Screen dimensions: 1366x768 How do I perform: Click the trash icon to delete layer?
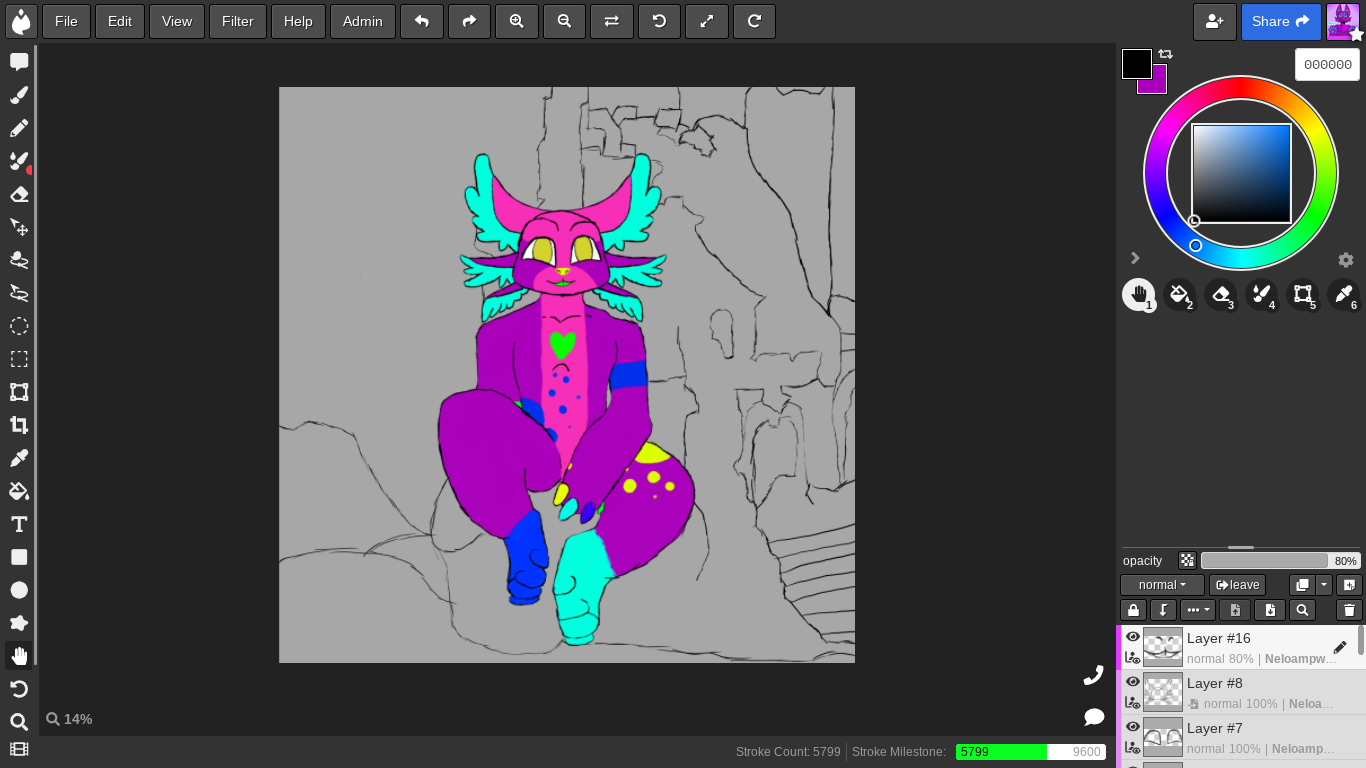pos(1349,610)
